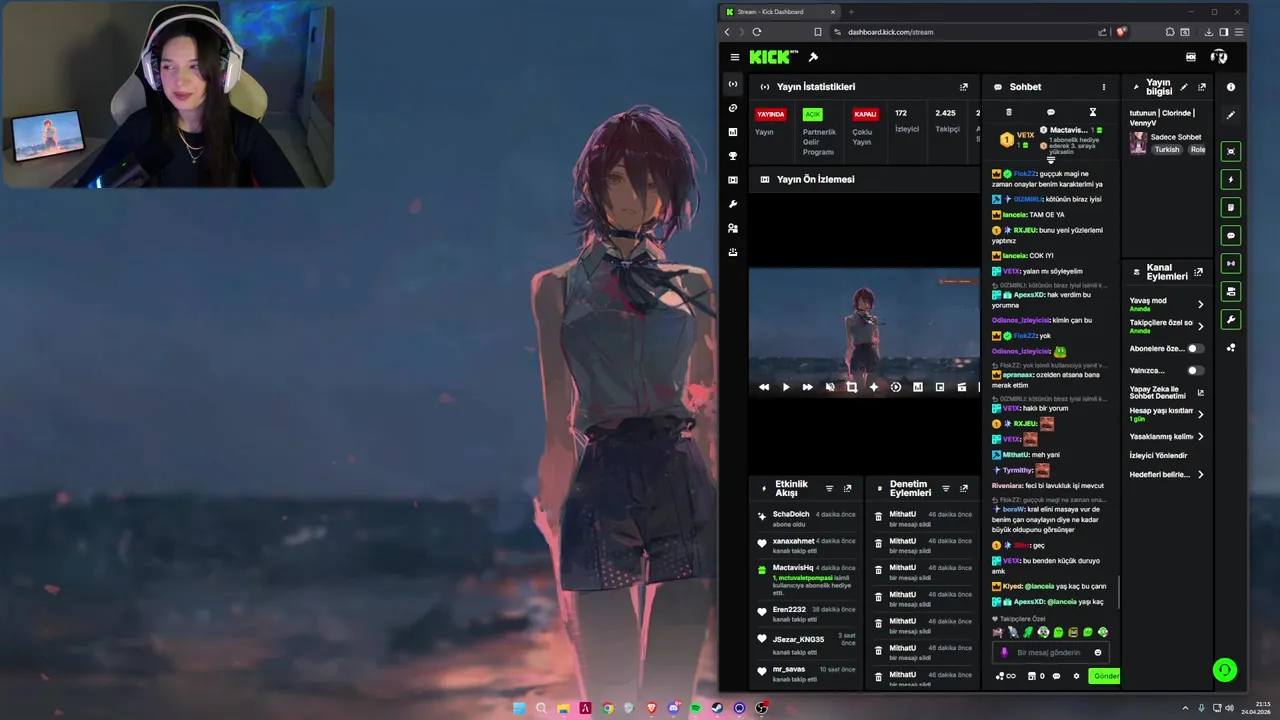This screenshot has width=1280, height=720.
Task: Click the chat bubble widget in right sidebar
Action: pyautogui.click(x=1231, y=236)
